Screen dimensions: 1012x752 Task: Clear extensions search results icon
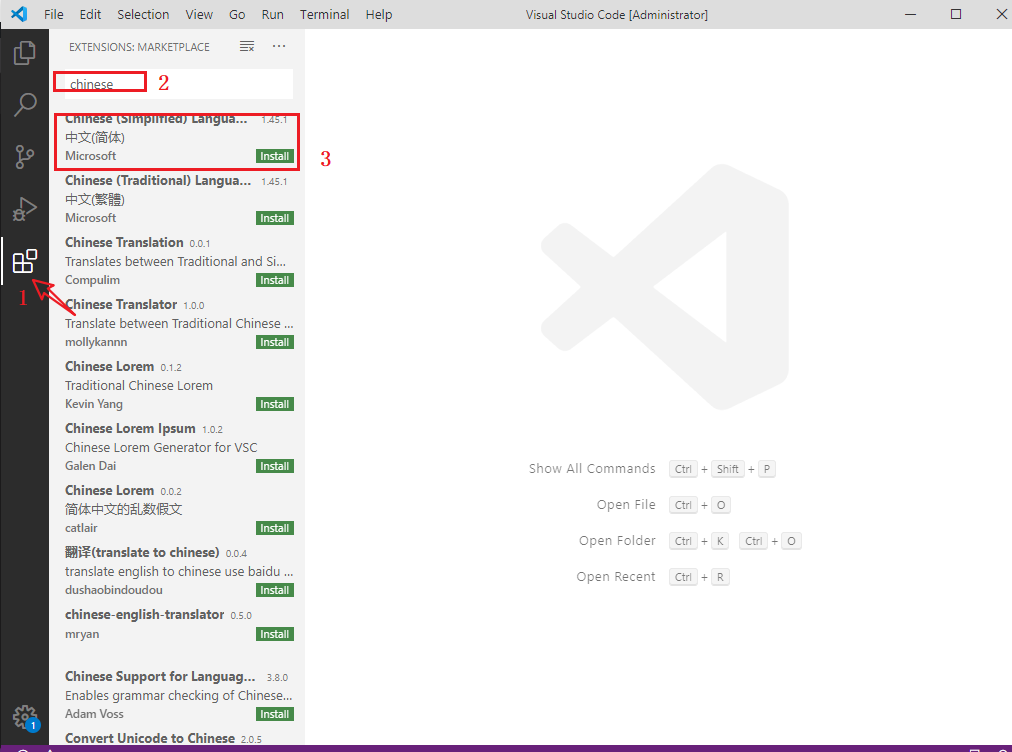tap(247, 46)
